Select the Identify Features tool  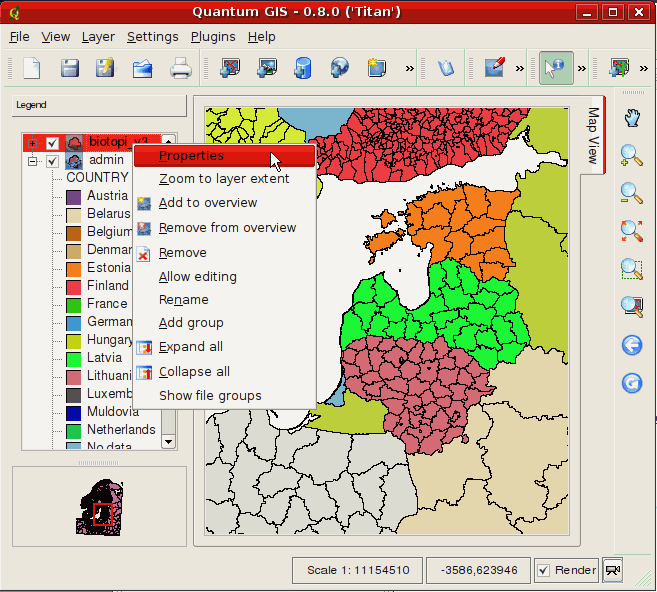[556, 68]
